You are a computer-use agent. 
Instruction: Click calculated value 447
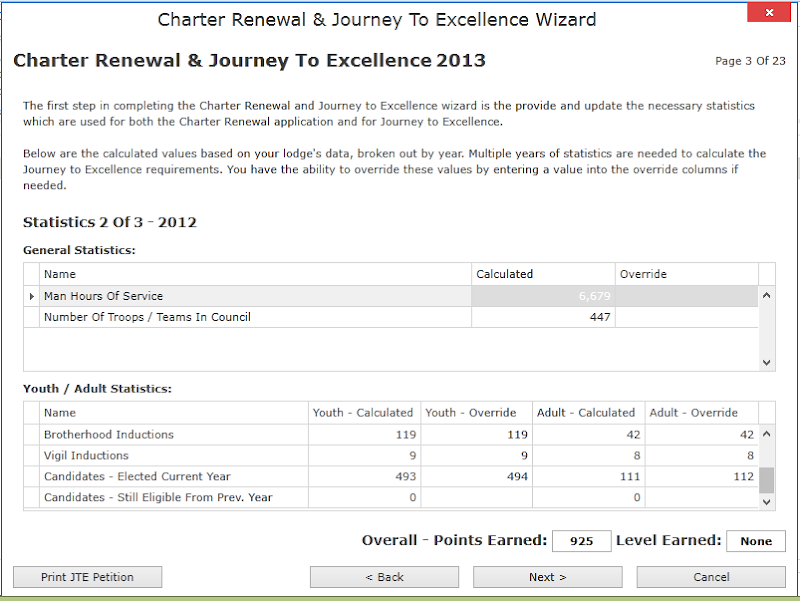point(543,317)
